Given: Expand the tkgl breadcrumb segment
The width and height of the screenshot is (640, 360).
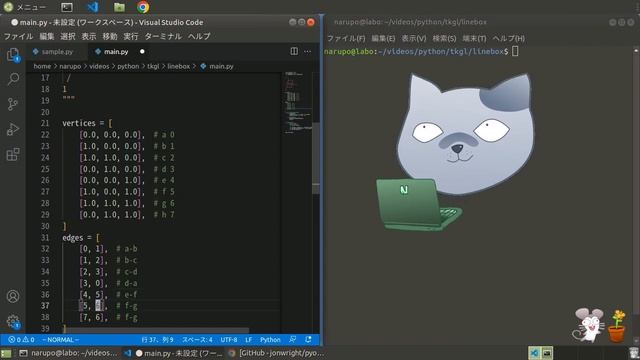Looking at the screenshot, I should pos(153,66).
